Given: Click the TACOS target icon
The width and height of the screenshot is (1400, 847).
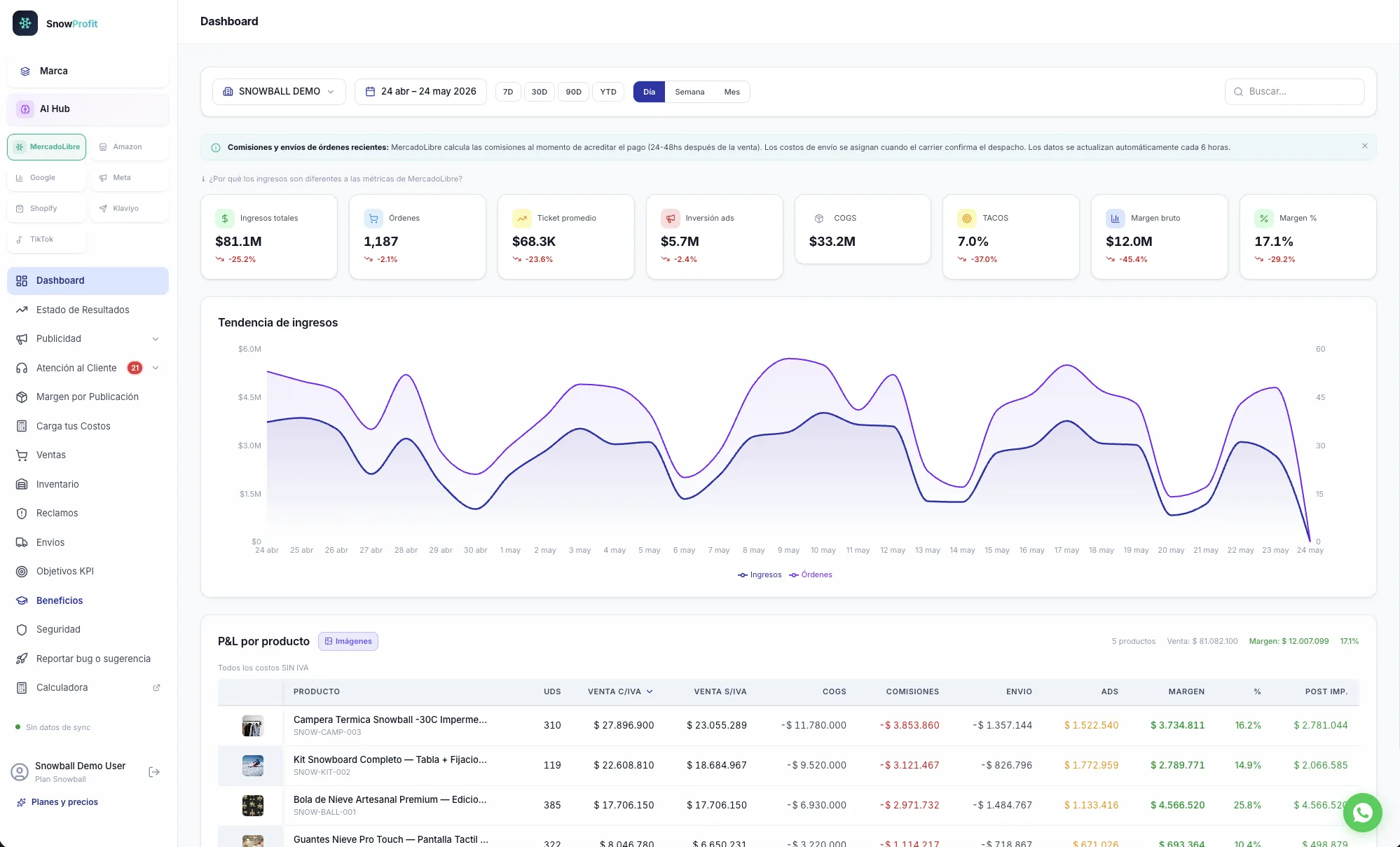Looking at the screenshot, I should tap(967, 219).
